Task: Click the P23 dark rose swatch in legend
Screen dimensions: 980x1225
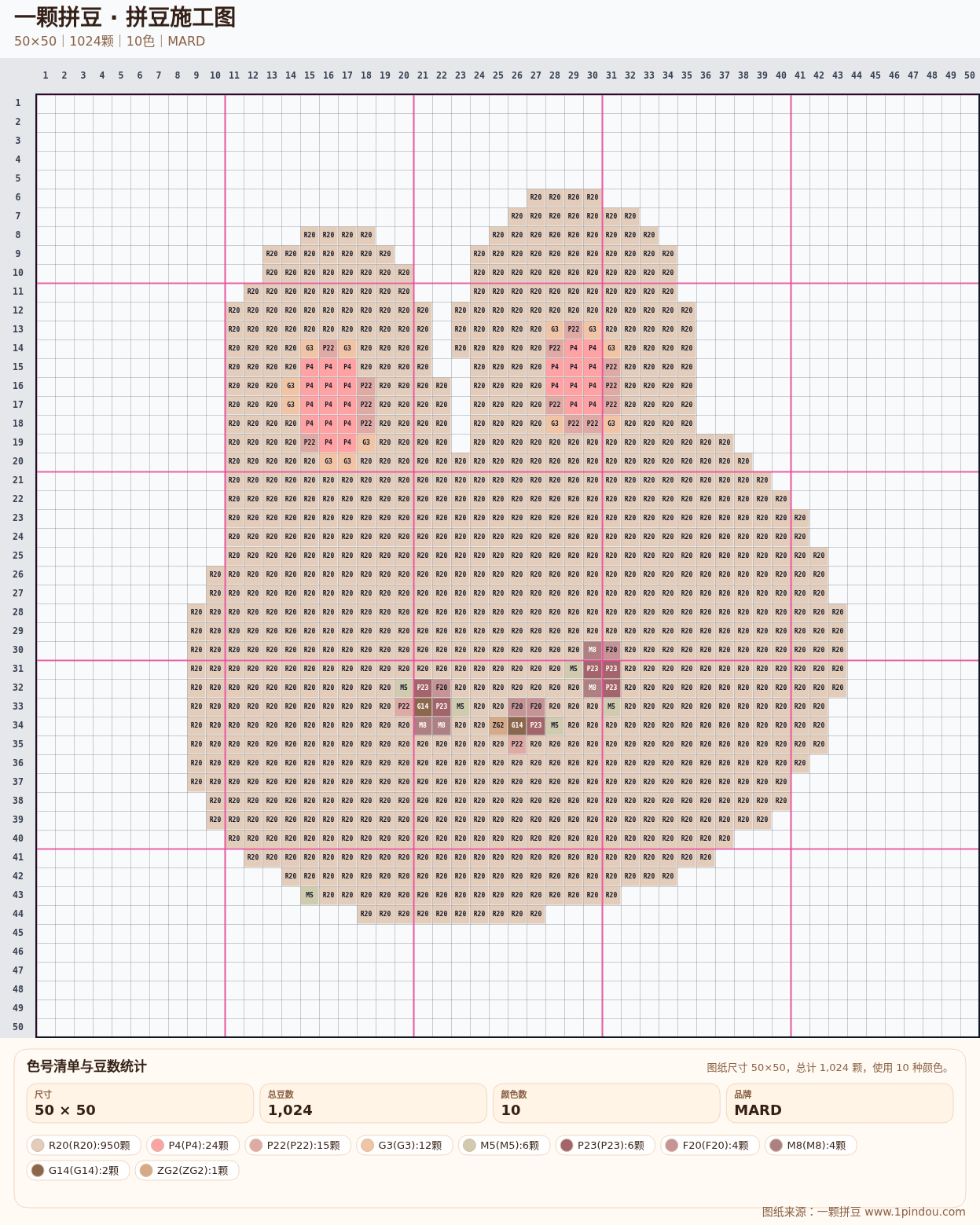Action: point(567,1146)
